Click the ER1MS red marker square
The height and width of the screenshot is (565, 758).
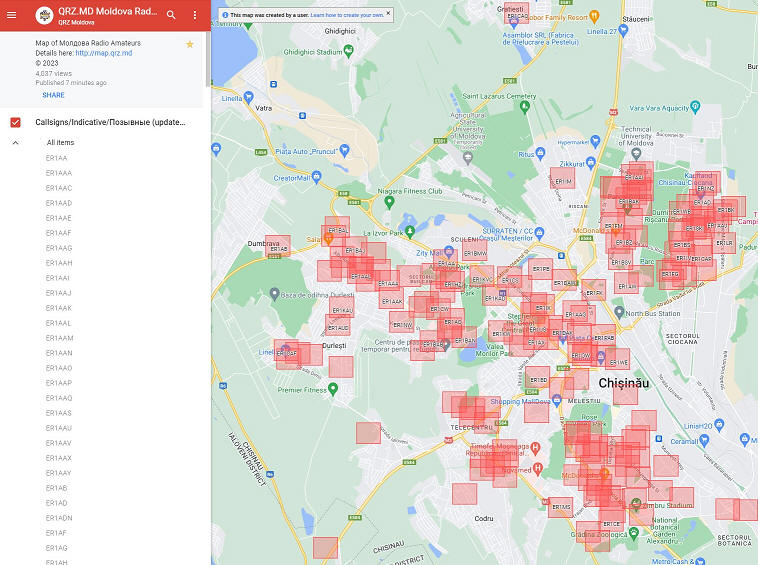(x=561, y=508)
